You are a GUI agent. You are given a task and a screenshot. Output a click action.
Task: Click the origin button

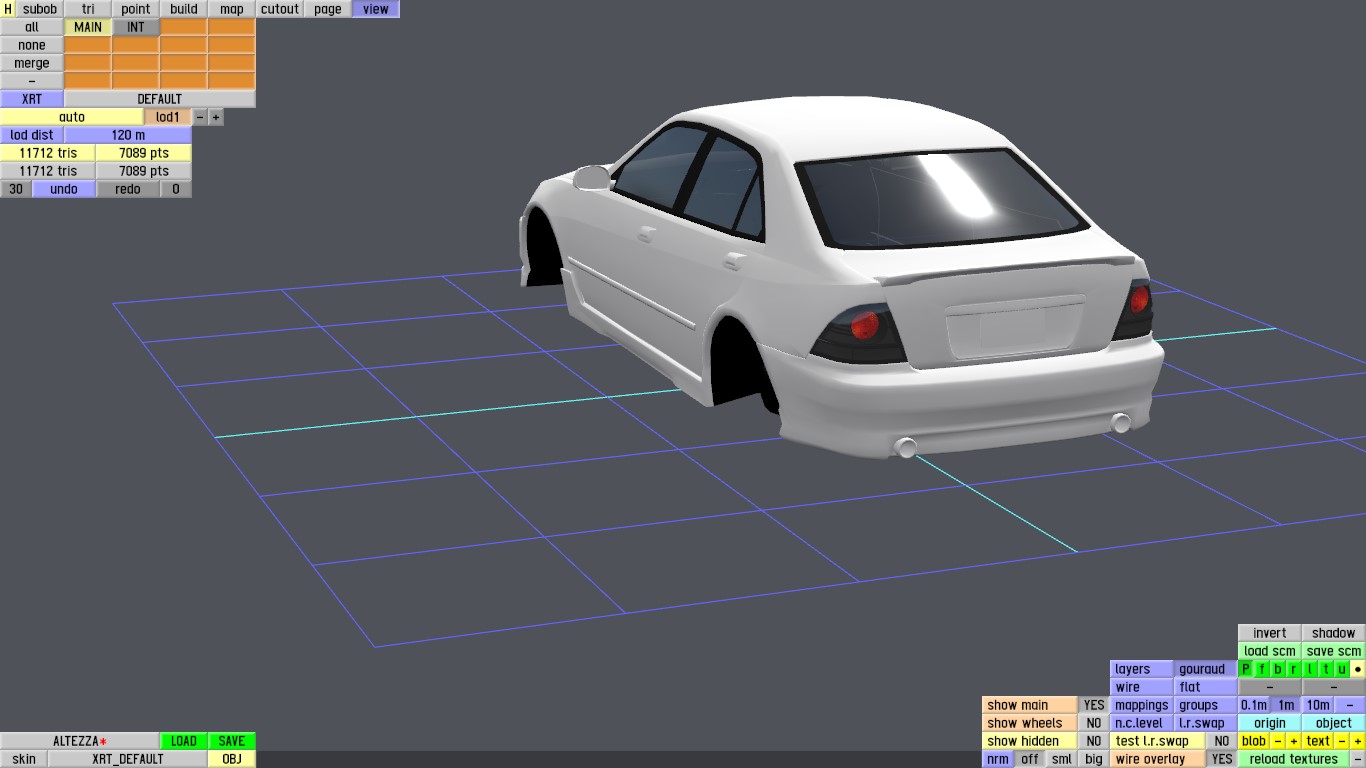[x=1270, y=723]
